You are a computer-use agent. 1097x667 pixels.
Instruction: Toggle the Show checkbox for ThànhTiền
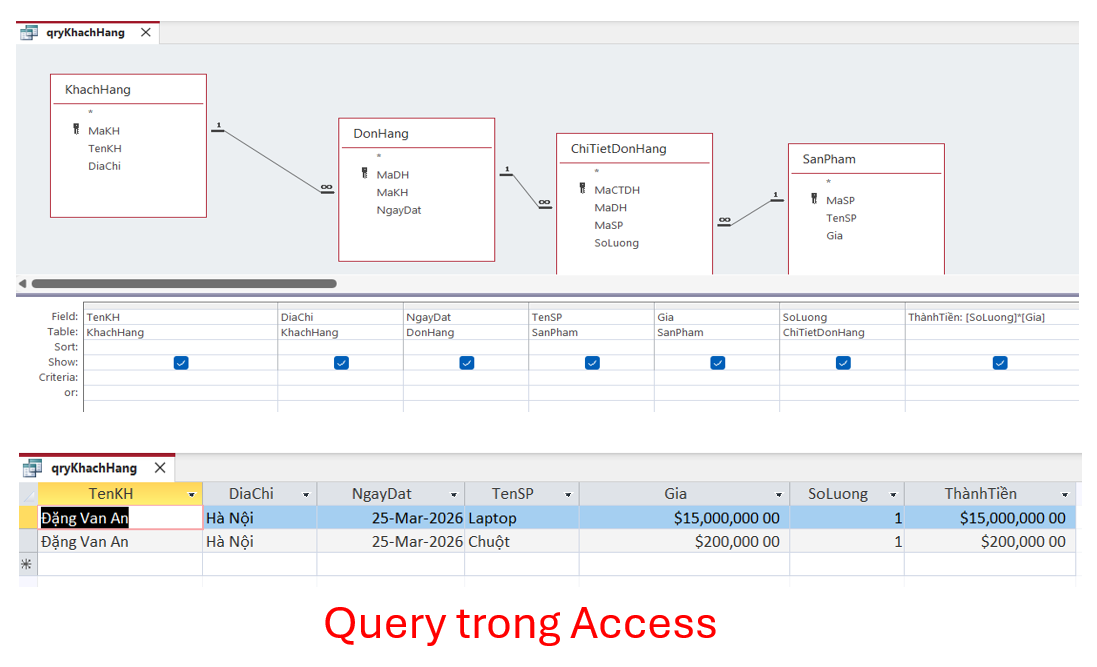click(999, 362)
